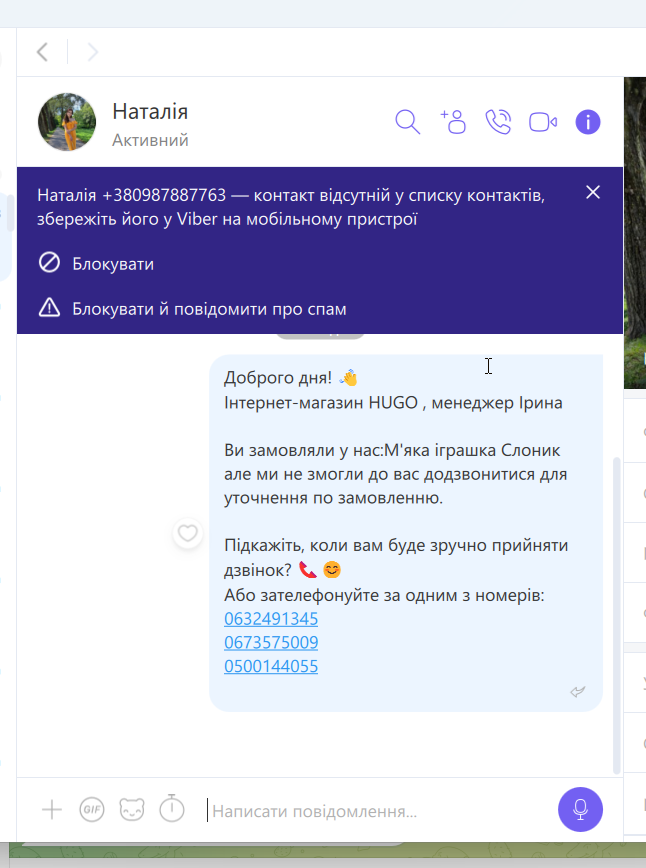
Task: Open phone link 0500144055
Action: (x=271, y=666)
